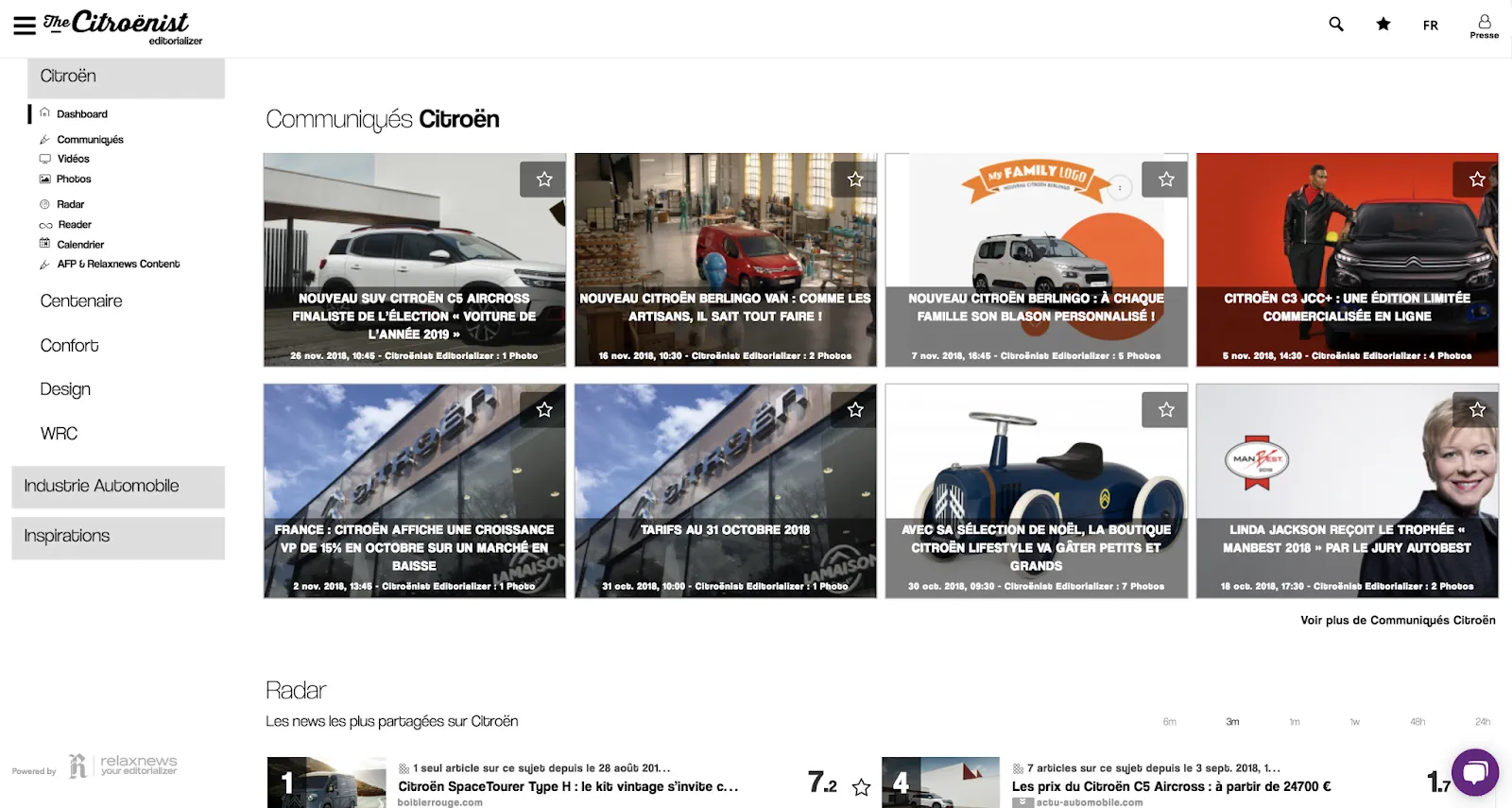Toggle favorite on Linda Jackson article
This screenshot has height=808, width=1512.
(x=1476, y=410)
